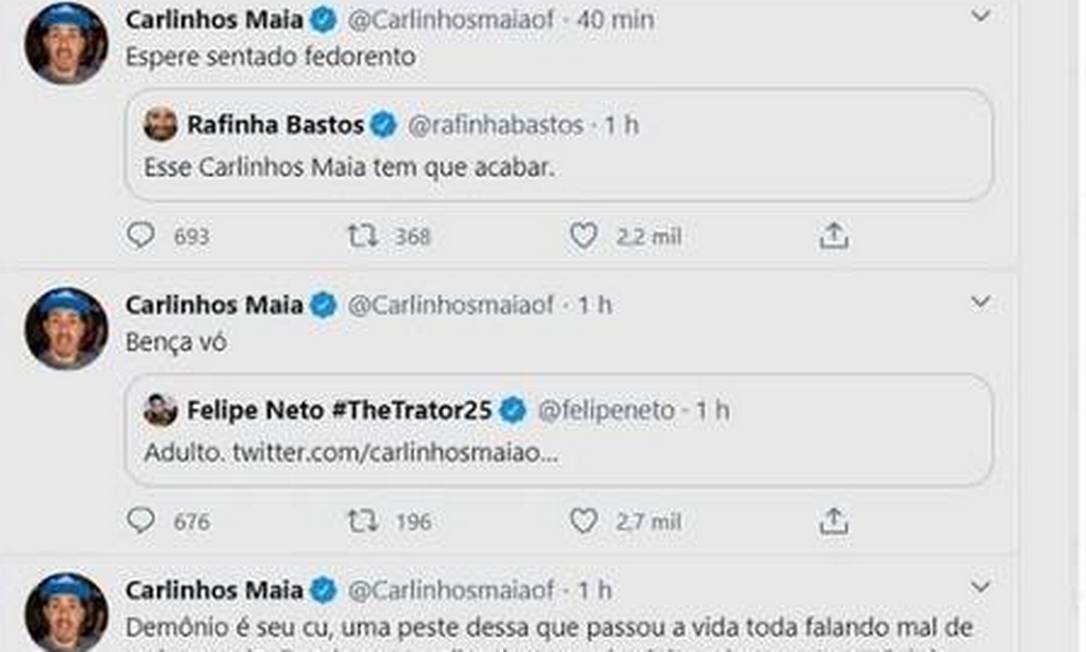Click Carlinhos Maia avatar on the top tweet
The height and width of the screenshot is (652, 1086).
pyautogui.click(x=66, y=42)
